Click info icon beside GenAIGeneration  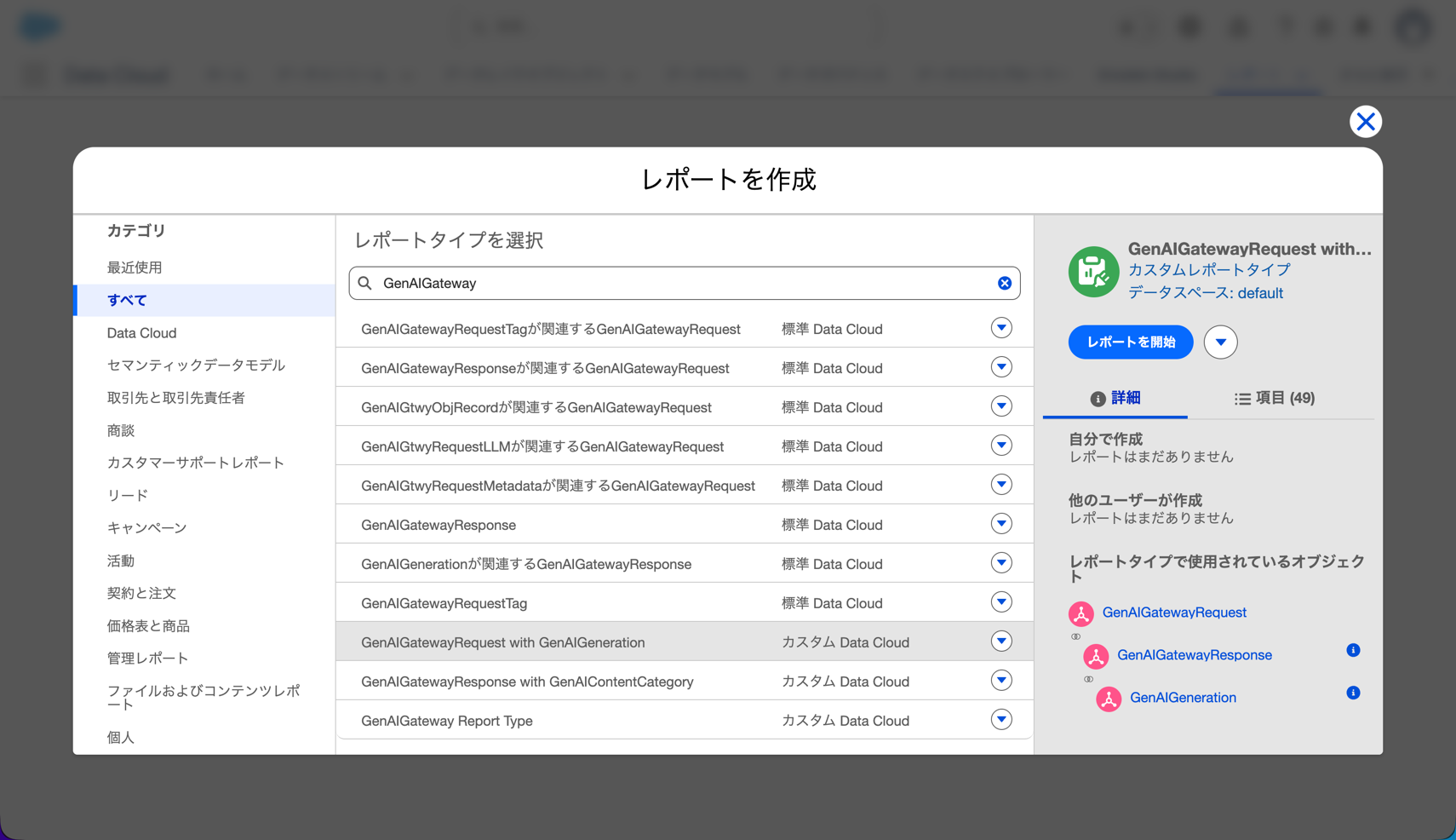coord(1353,693)
